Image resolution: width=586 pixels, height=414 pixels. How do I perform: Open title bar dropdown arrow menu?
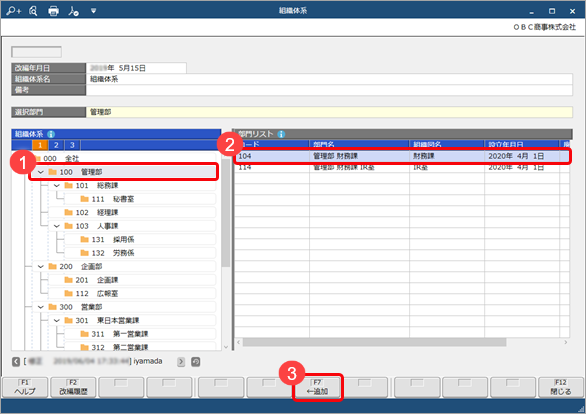point(93,11)
